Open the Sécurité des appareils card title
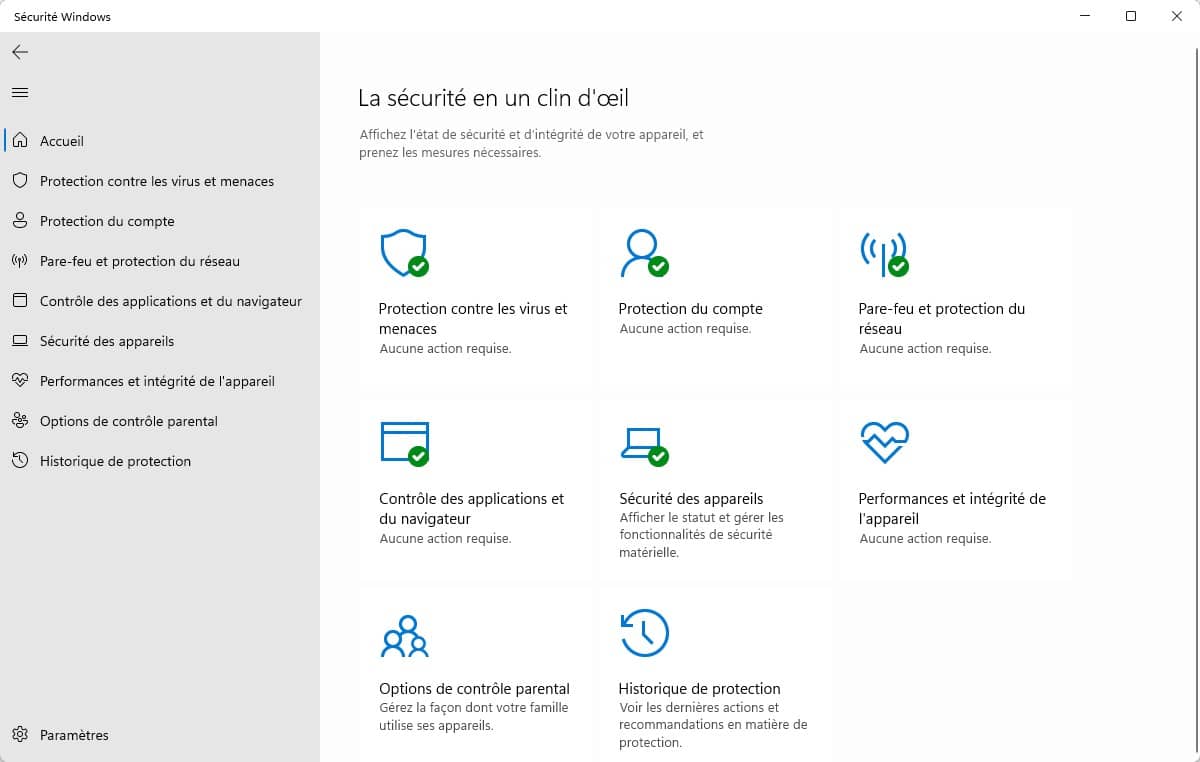1200x762 pixels. coord(691,499)
